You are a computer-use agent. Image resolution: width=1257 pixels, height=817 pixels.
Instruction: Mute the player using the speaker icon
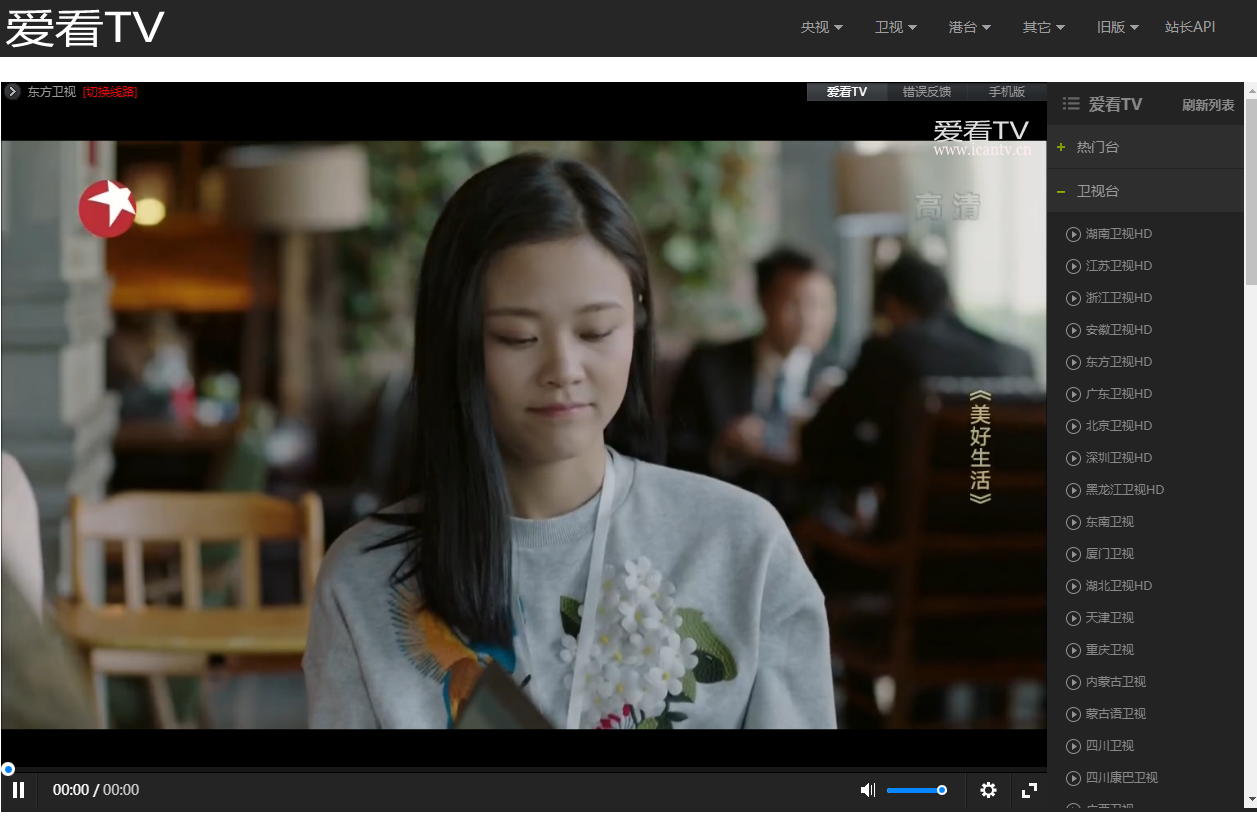867,790
